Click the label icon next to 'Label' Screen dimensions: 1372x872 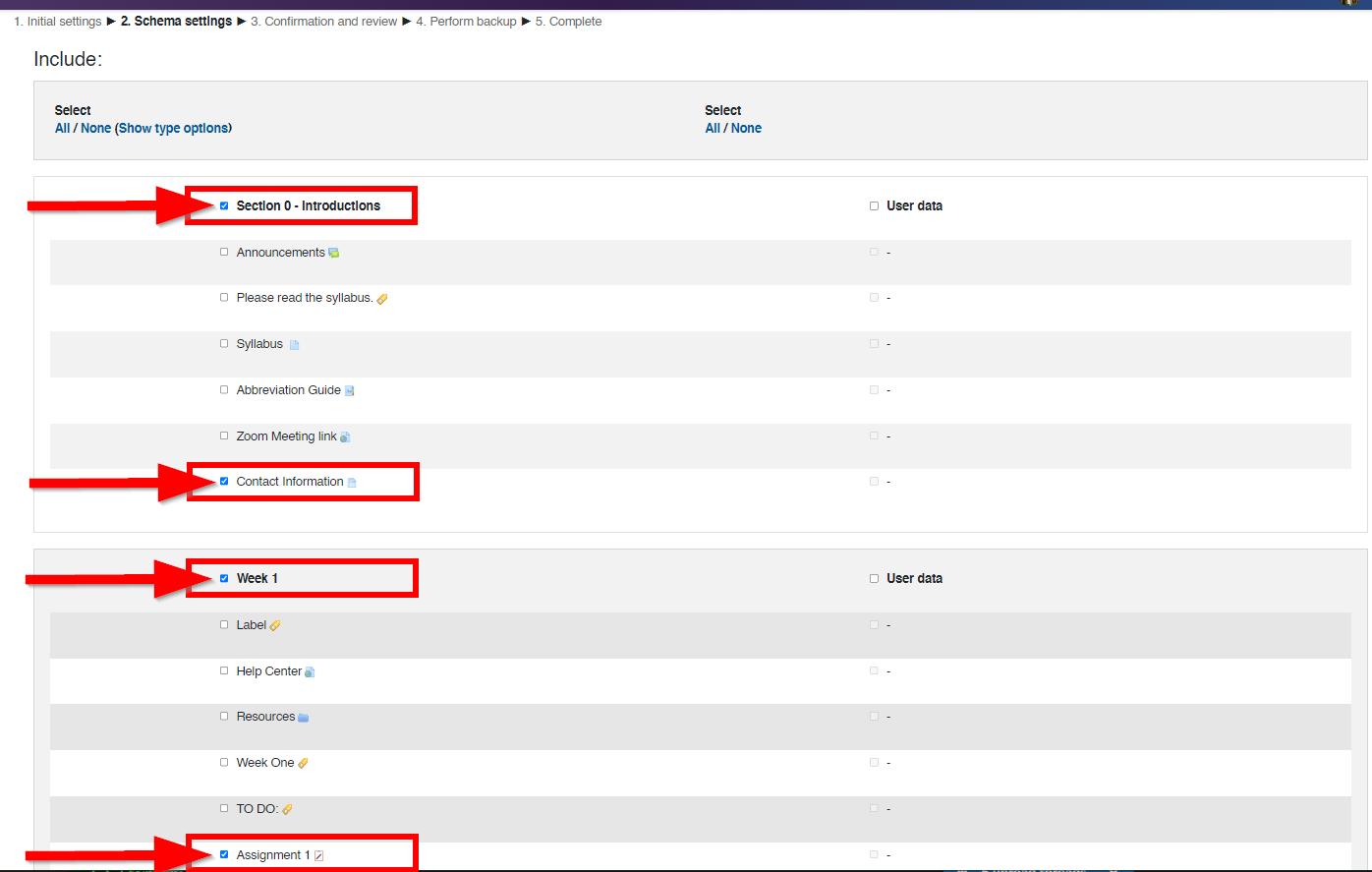click(275, 626)
